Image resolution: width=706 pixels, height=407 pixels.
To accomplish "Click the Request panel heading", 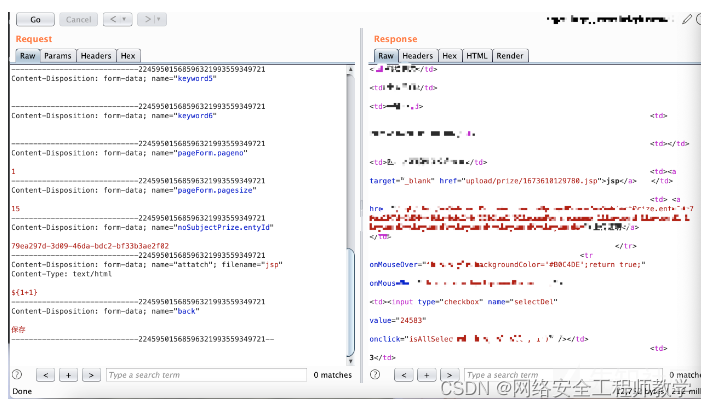I will (34, 39).
